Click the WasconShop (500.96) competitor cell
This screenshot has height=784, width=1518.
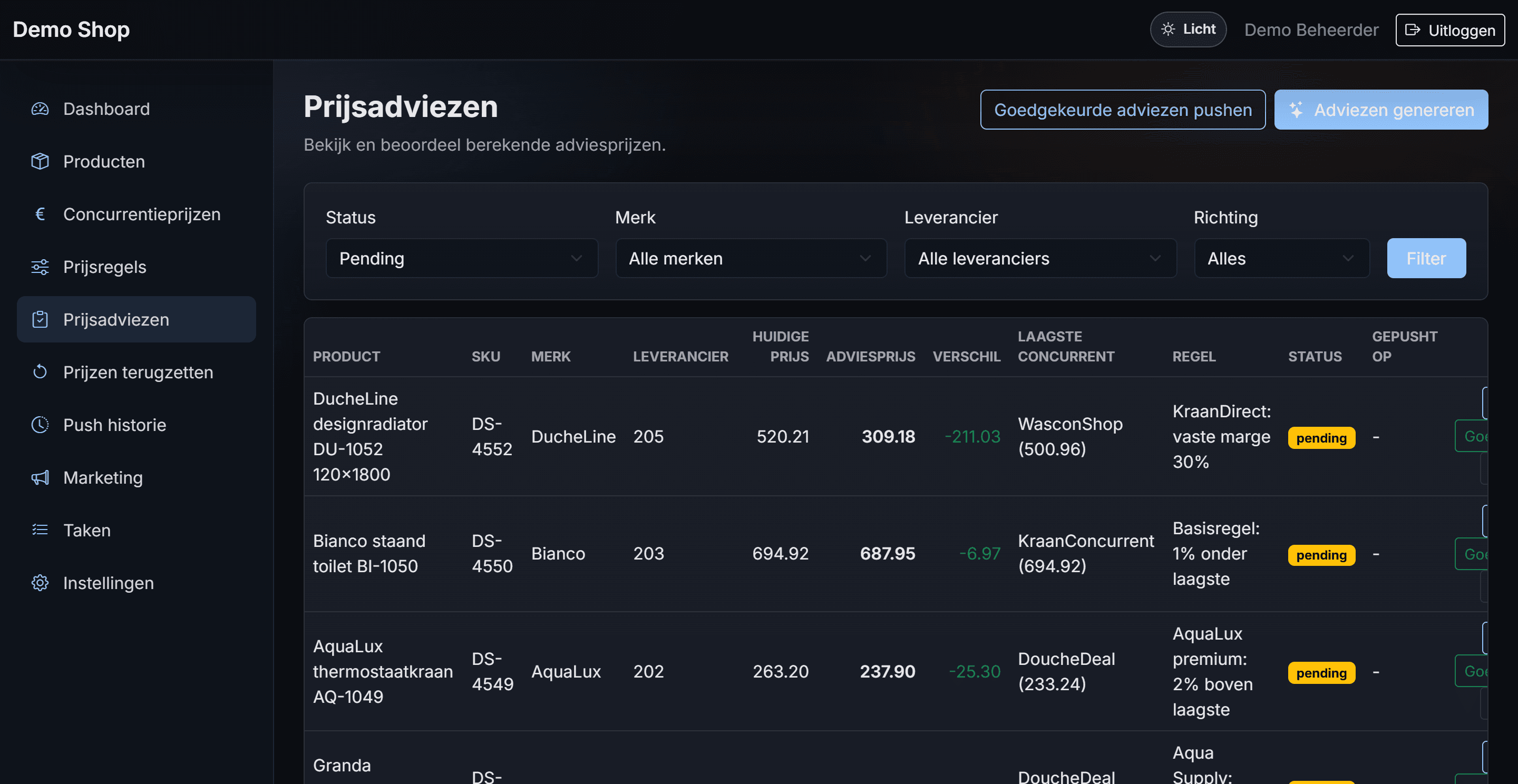pos(1070,436)
